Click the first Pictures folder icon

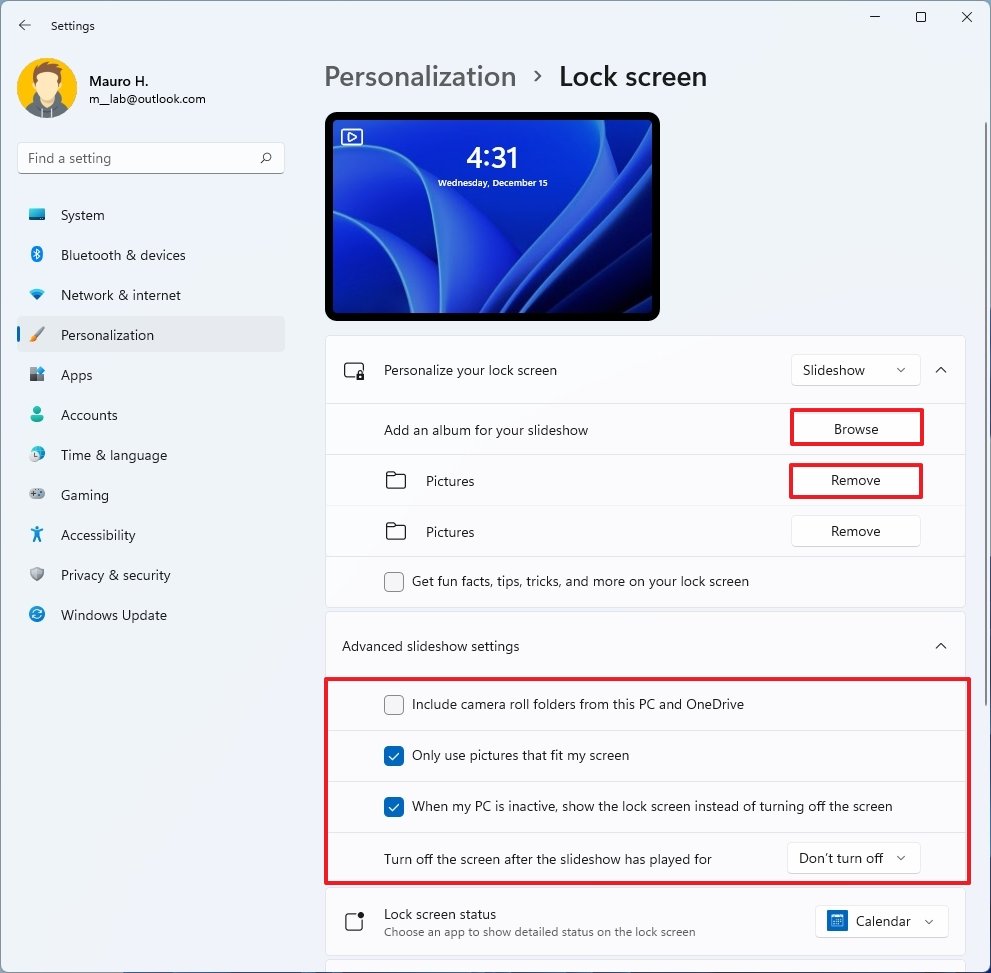pyautogui.click(x=396, y=480)
